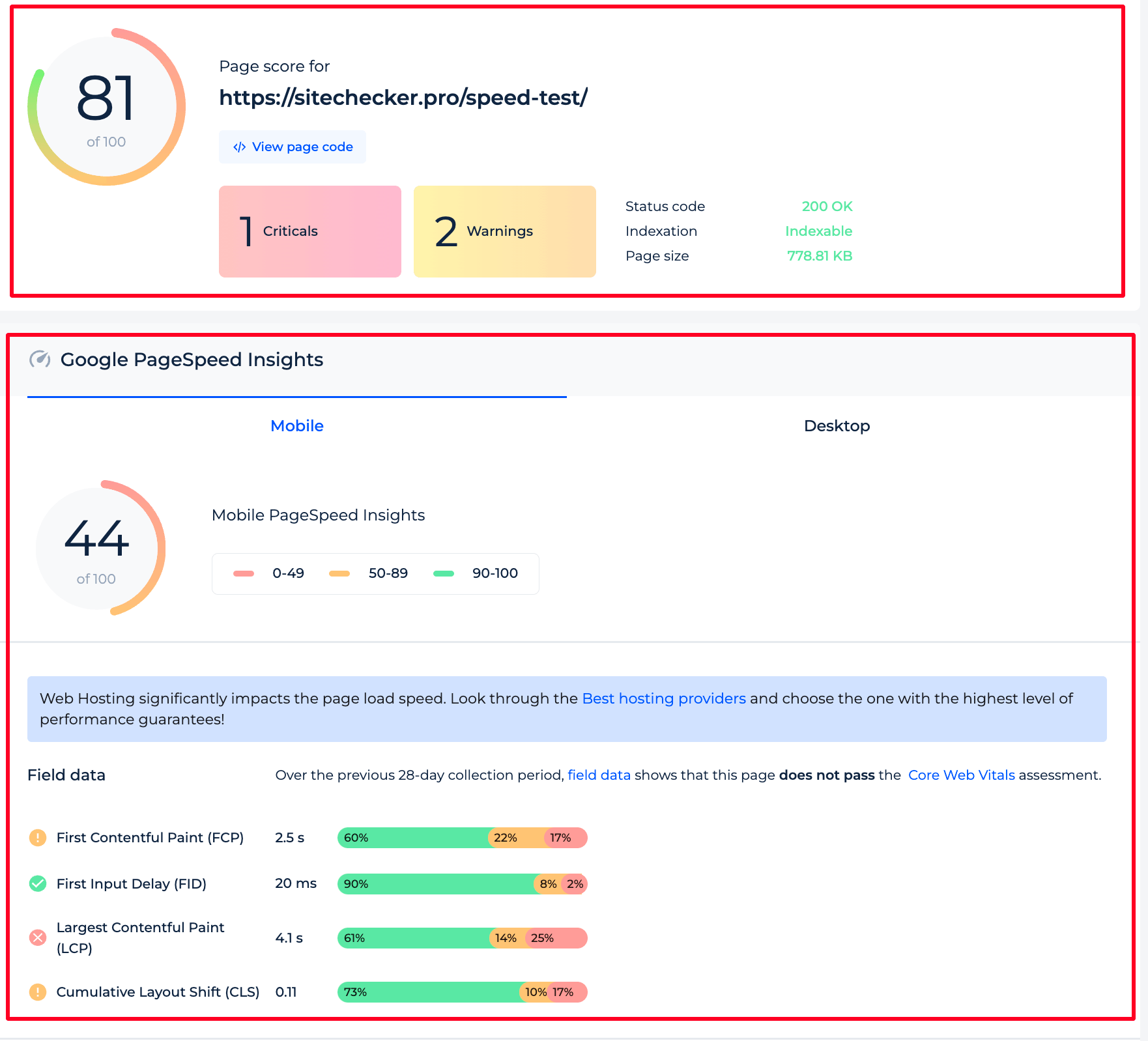Click the orange 50-89 legend swatch

point(339,574)
